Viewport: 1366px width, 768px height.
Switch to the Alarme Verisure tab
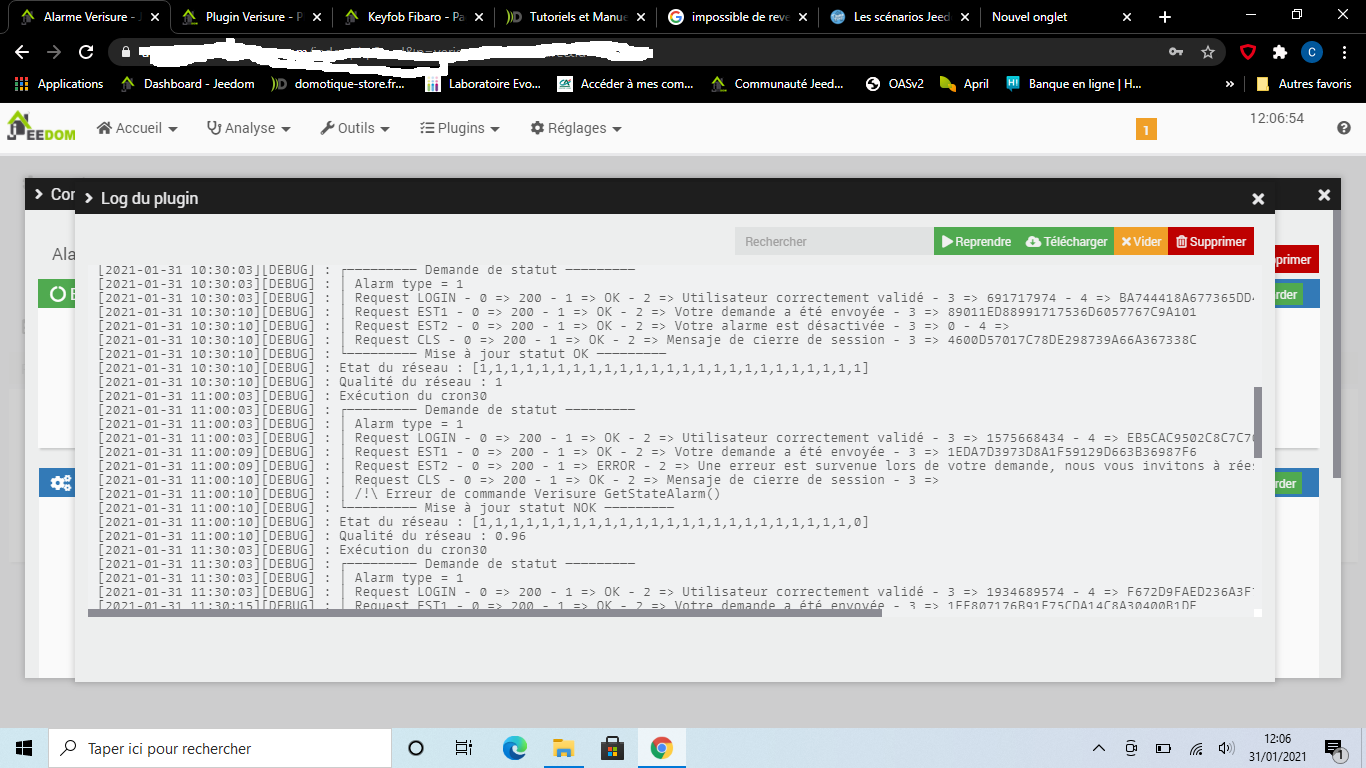click(x=85, y=17)
